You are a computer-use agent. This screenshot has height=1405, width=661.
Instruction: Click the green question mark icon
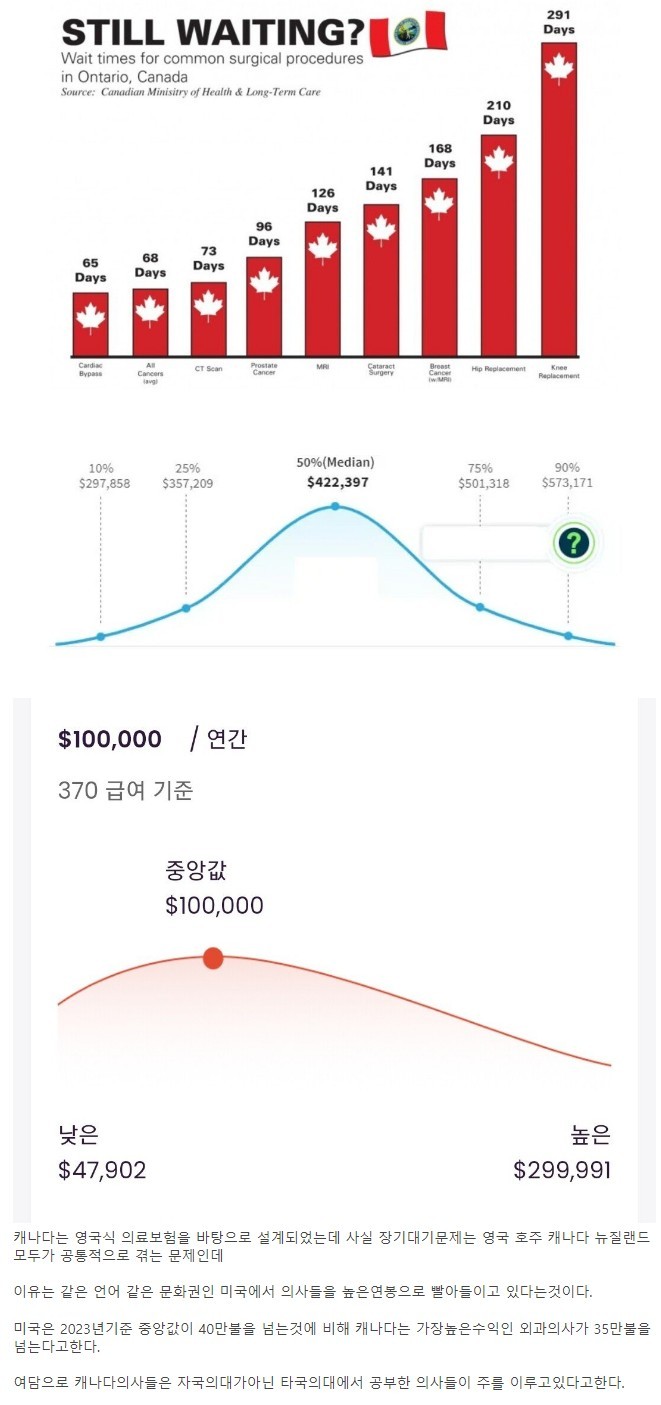574,543
